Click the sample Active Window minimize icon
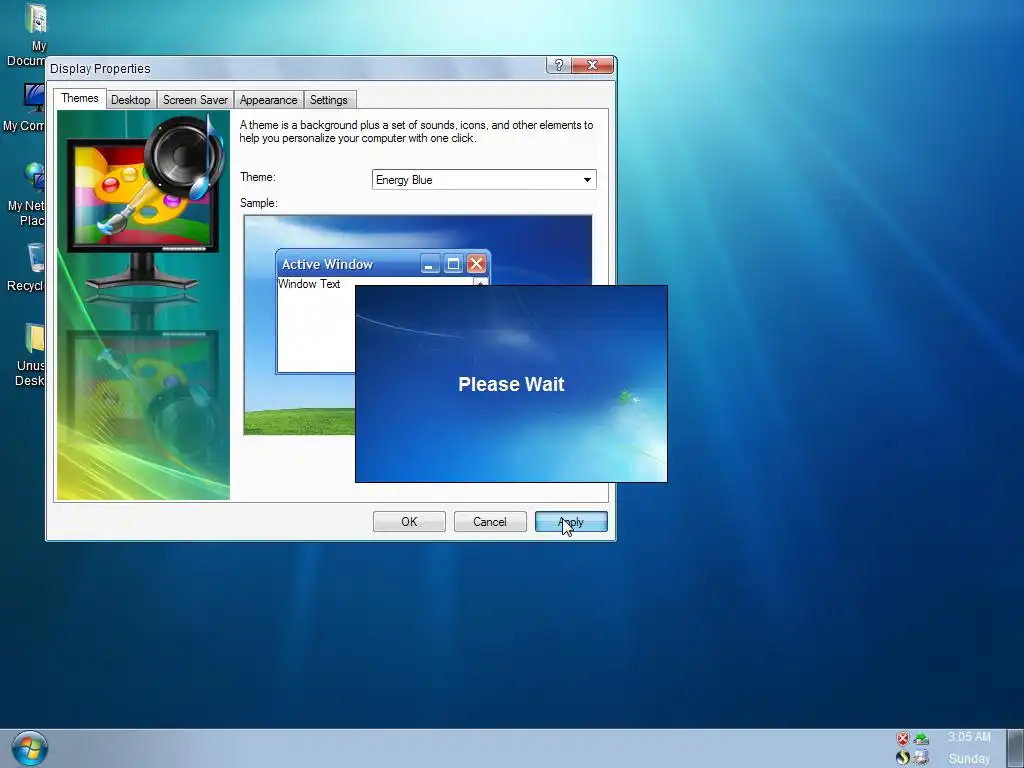 pos(430,264)
